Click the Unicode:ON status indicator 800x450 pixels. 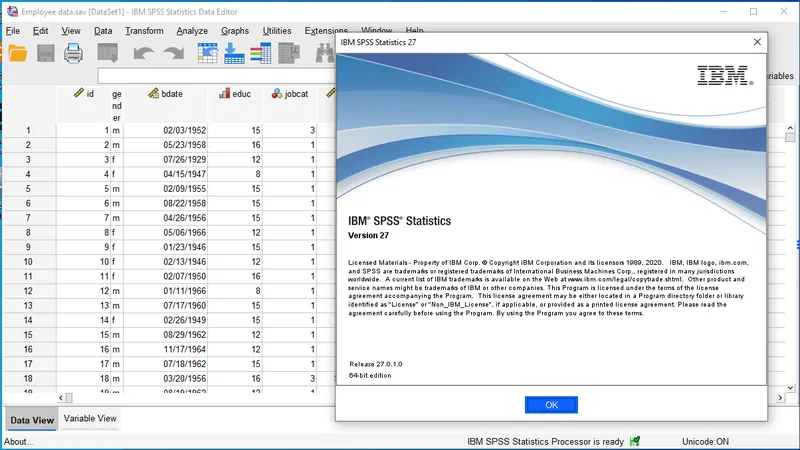click(705, 442)
